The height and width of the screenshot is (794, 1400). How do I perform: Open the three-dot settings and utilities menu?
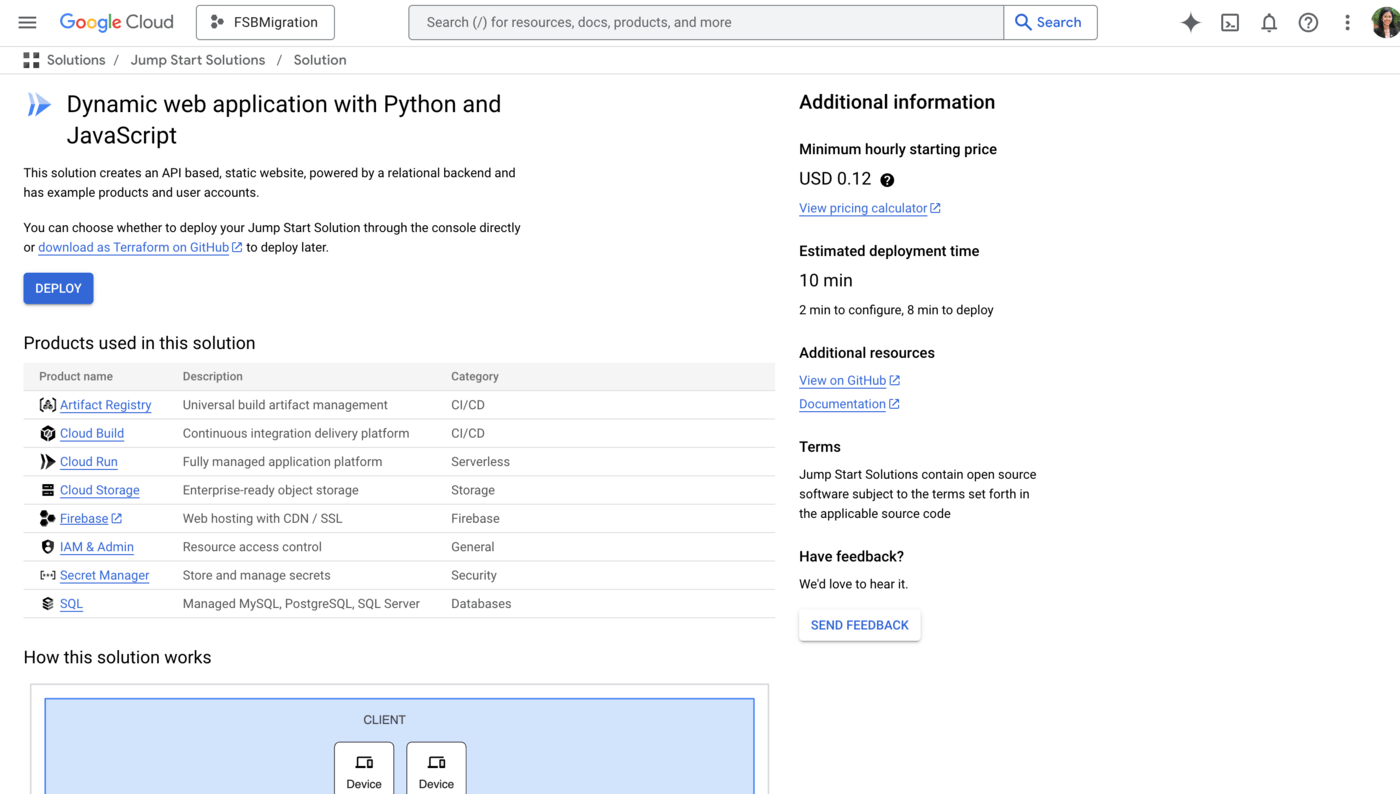[x=1347, y=22]
